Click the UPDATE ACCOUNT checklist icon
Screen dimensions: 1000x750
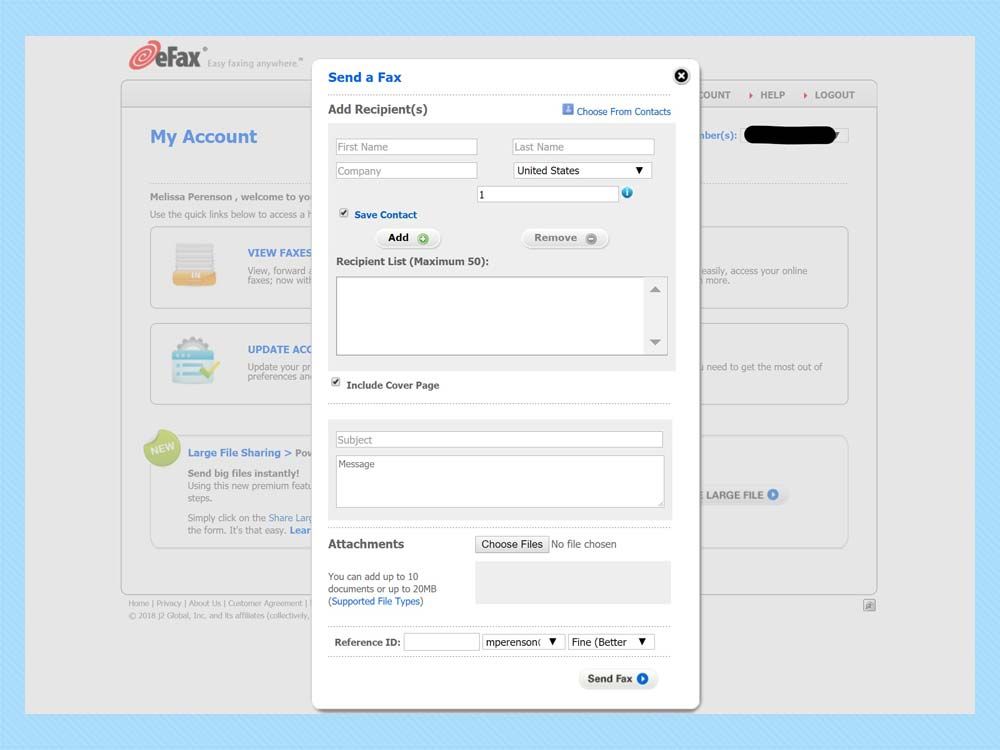pos(193,364)
